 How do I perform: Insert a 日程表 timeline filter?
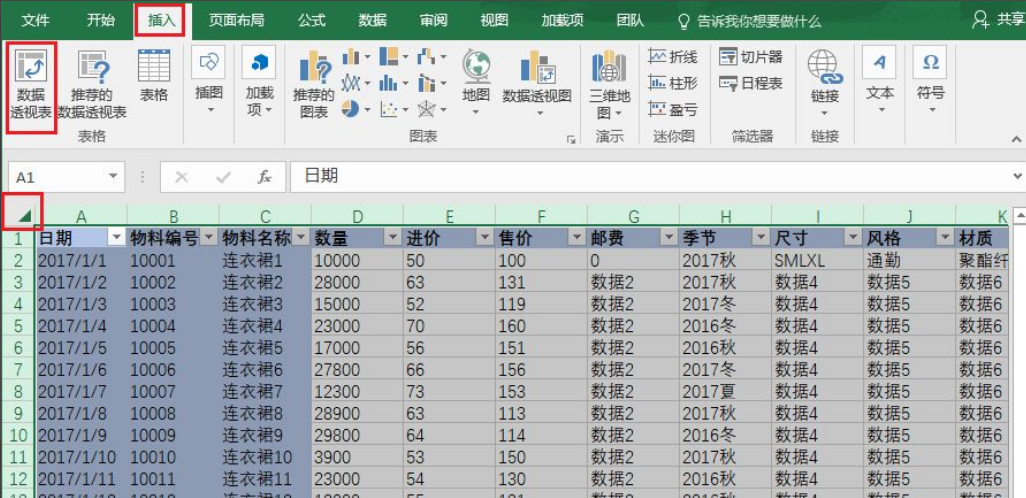(751, 84)
